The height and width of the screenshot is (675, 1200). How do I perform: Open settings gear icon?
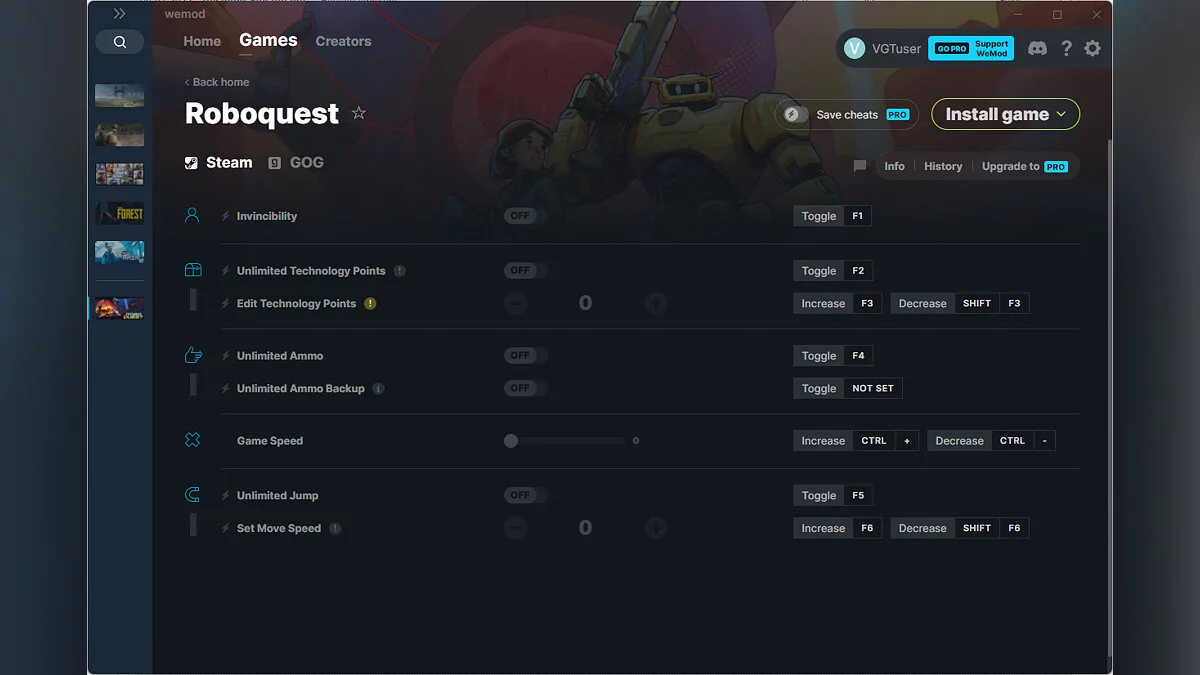coord(1092,48)
